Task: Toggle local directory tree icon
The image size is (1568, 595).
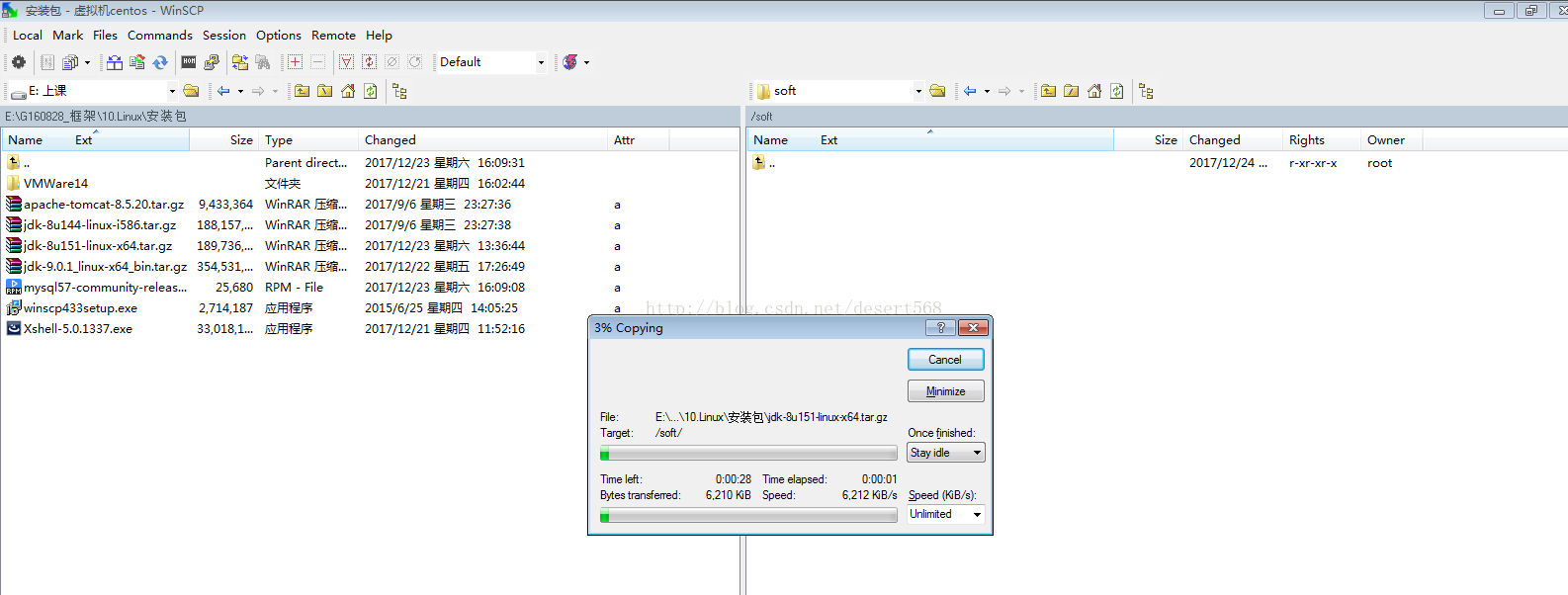Action: [x=400, y=91]
